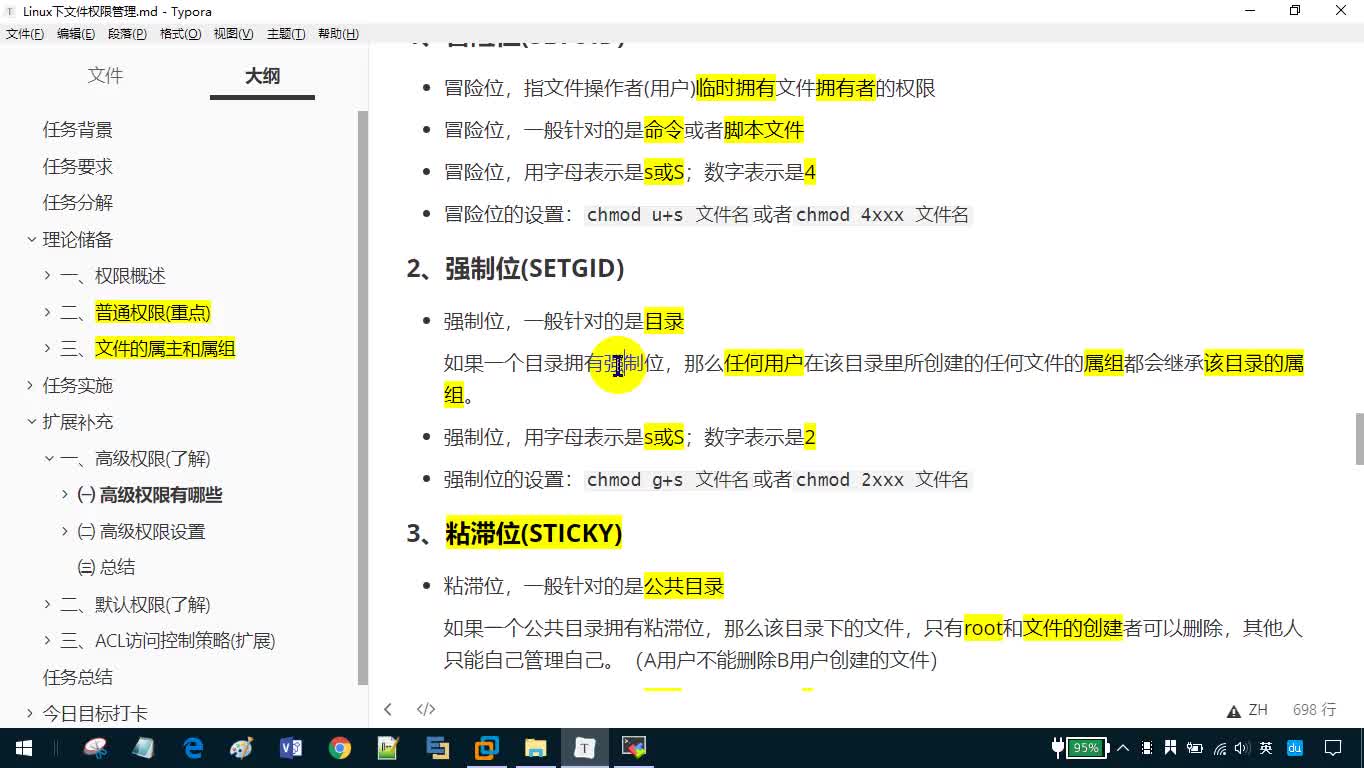Image resolution: width=1364 pixels, height=768 pixels.
Task: Jump to 任务要求 outline heading
Action: pyautogui.click(x=77, y=166)
